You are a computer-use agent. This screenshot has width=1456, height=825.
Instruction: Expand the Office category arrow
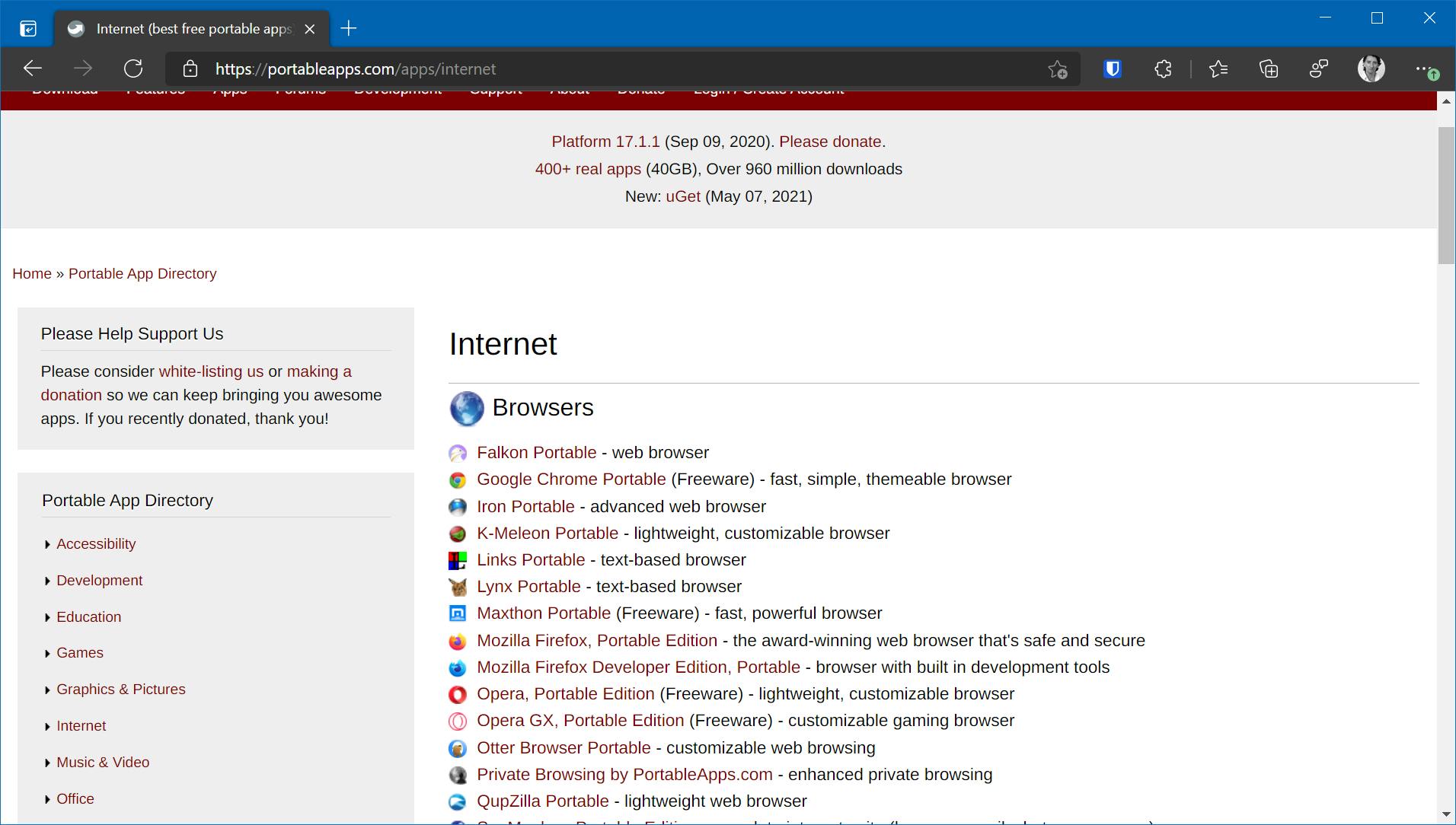(48, 800)
